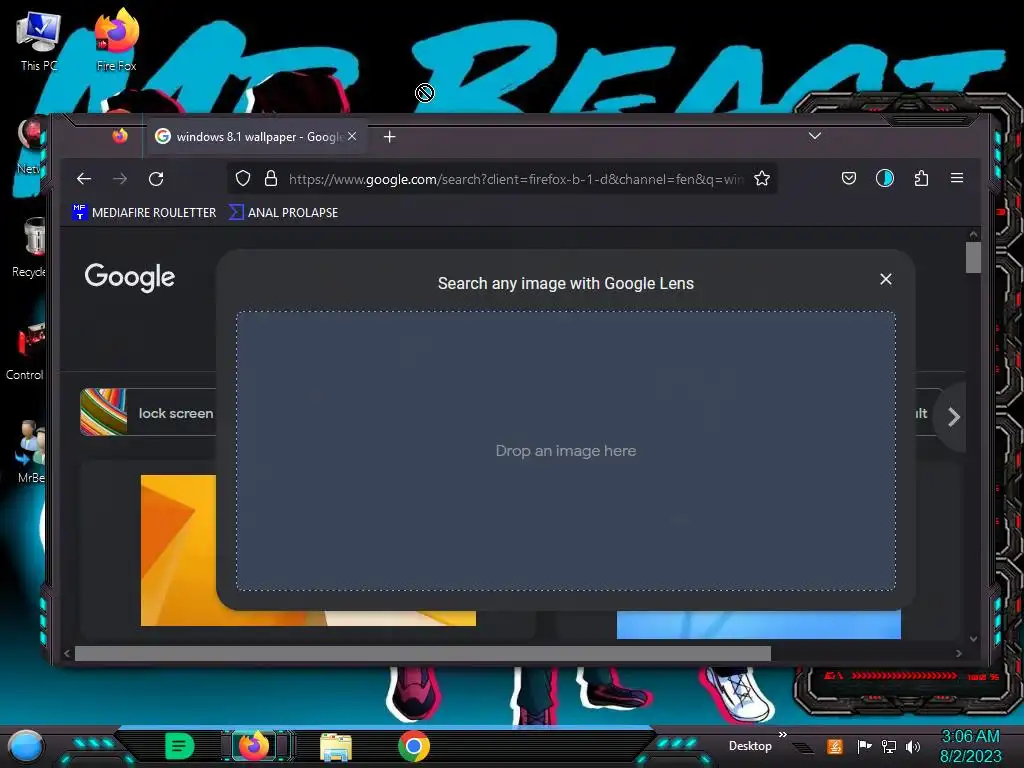Click the Google logo

(x=129, y=277)
